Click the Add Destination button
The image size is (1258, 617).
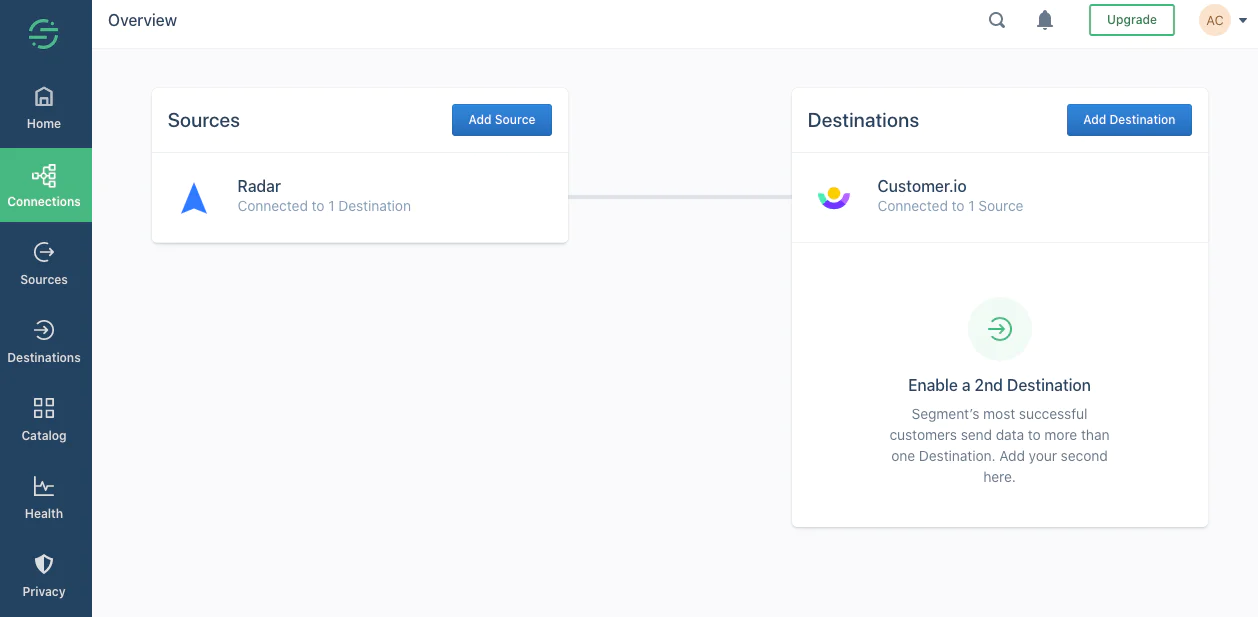1129,119
